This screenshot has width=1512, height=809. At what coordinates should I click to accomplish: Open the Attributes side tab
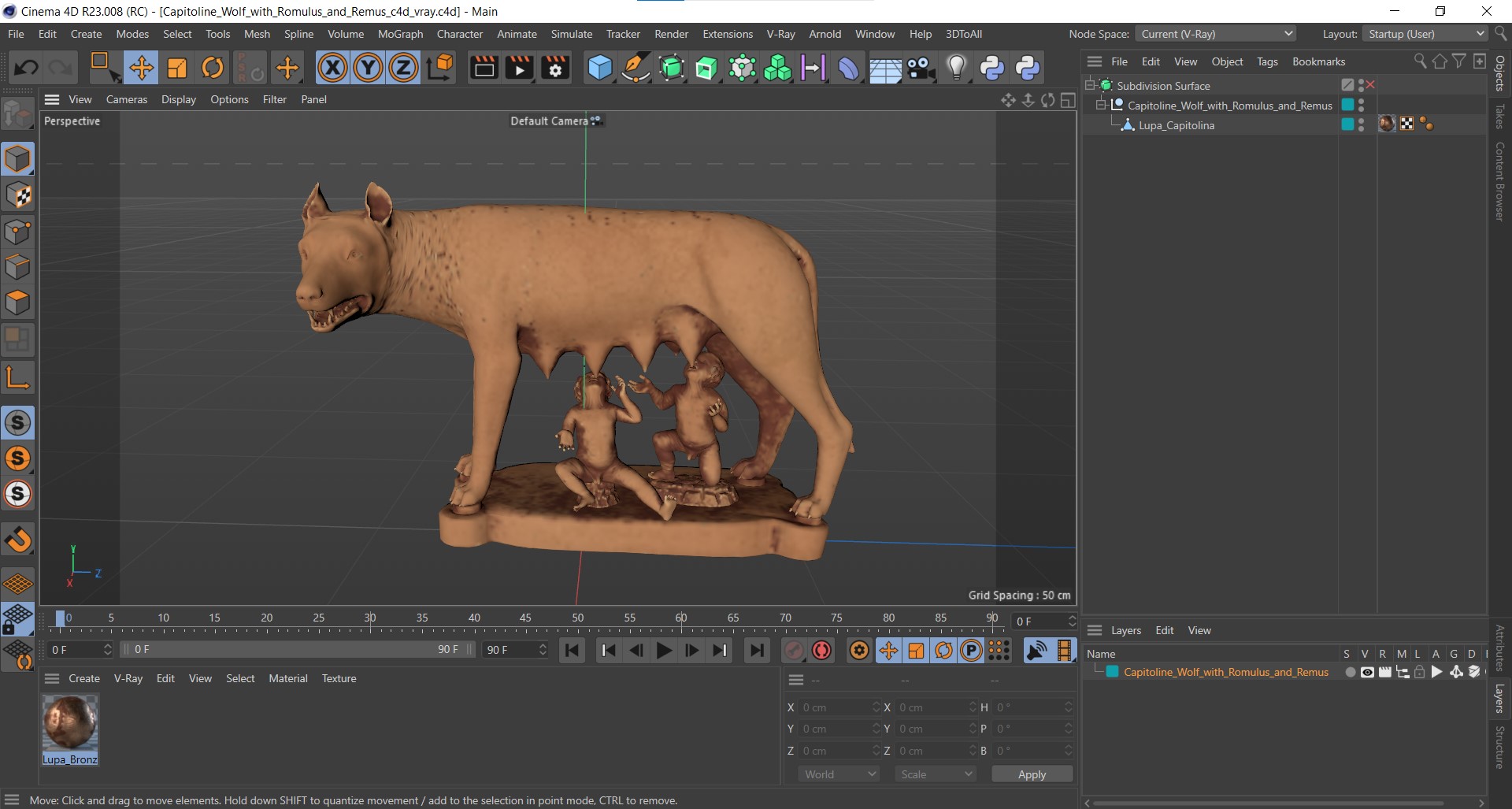tap(1499, 648)
